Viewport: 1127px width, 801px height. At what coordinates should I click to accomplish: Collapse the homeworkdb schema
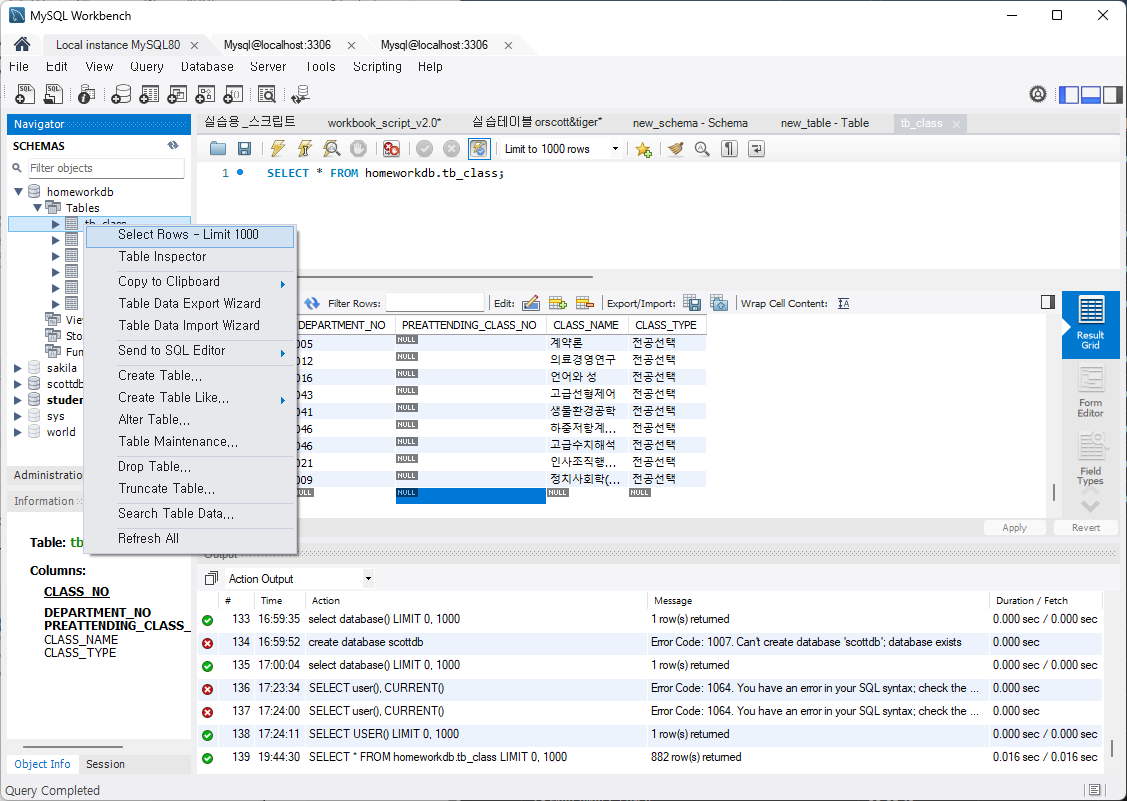coord(19,192)
